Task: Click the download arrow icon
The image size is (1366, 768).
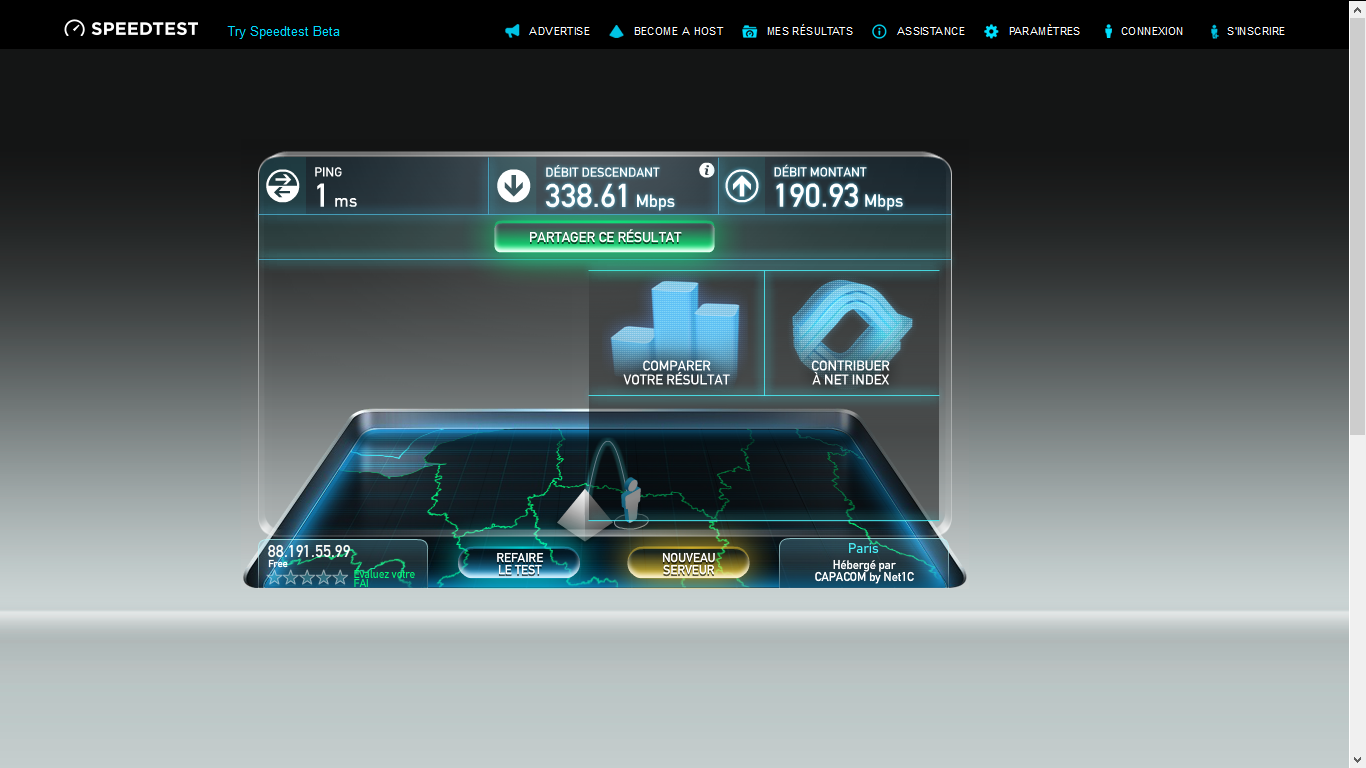Action: coord(514,186)
